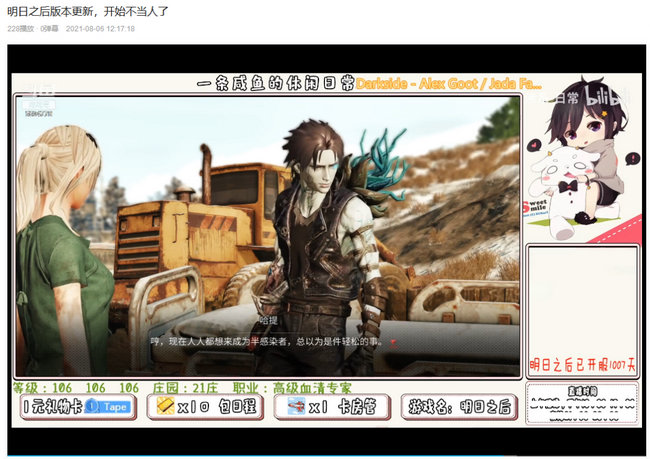Click the 228播放 view count
Viewport: 650px width, 459px height.
coord(20,29)
